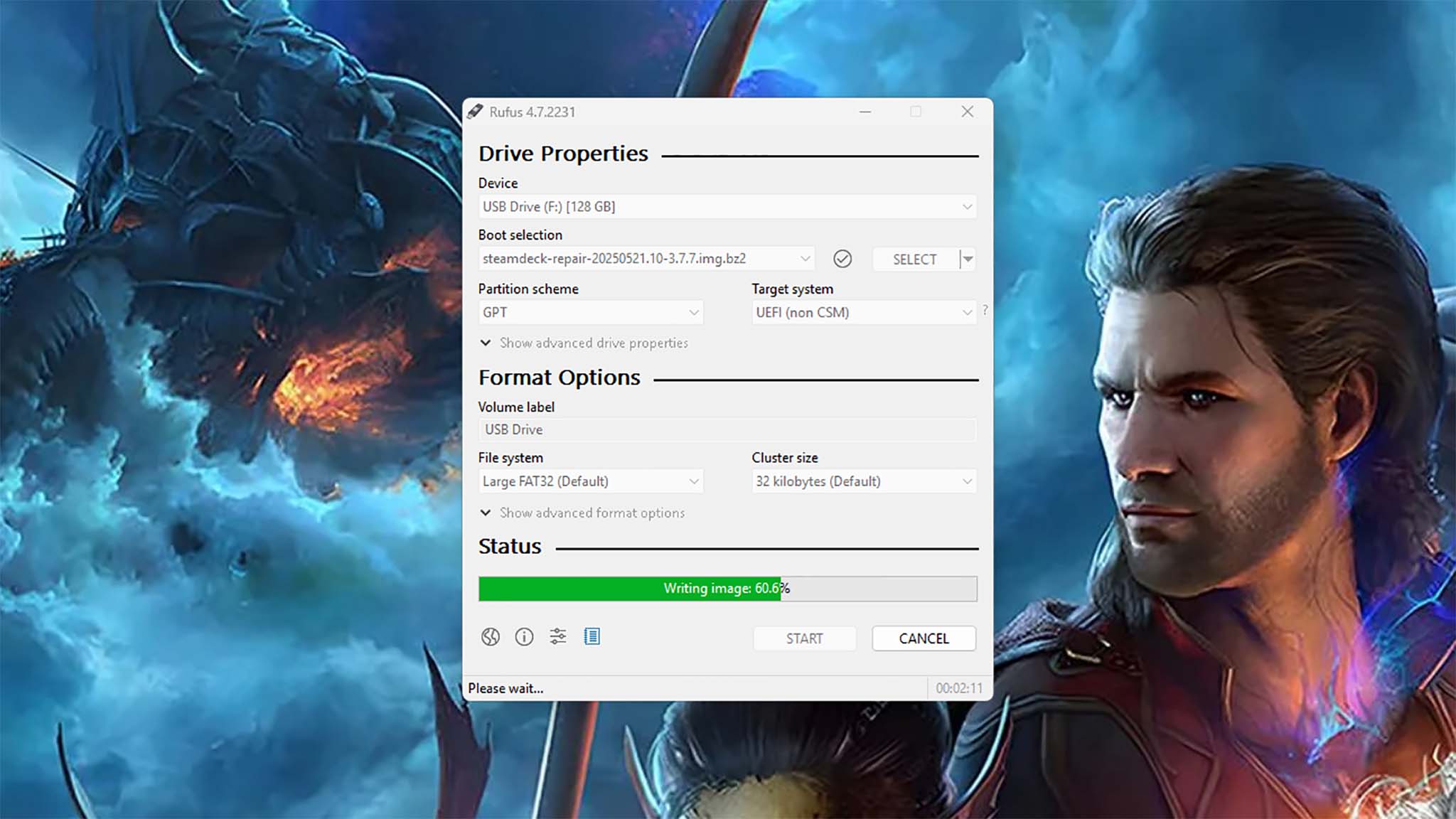Cancel the image writing operation
Viewport: 1456px width, 819px height.
[x=924, y=638]
